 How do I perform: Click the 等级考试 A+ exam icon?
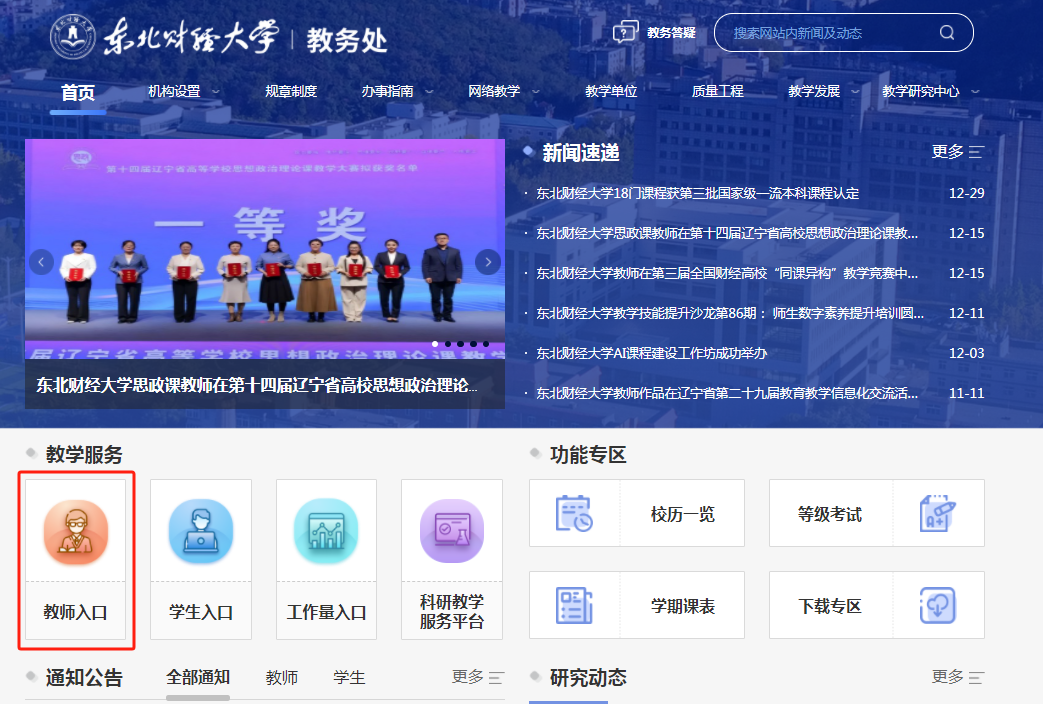938,513
